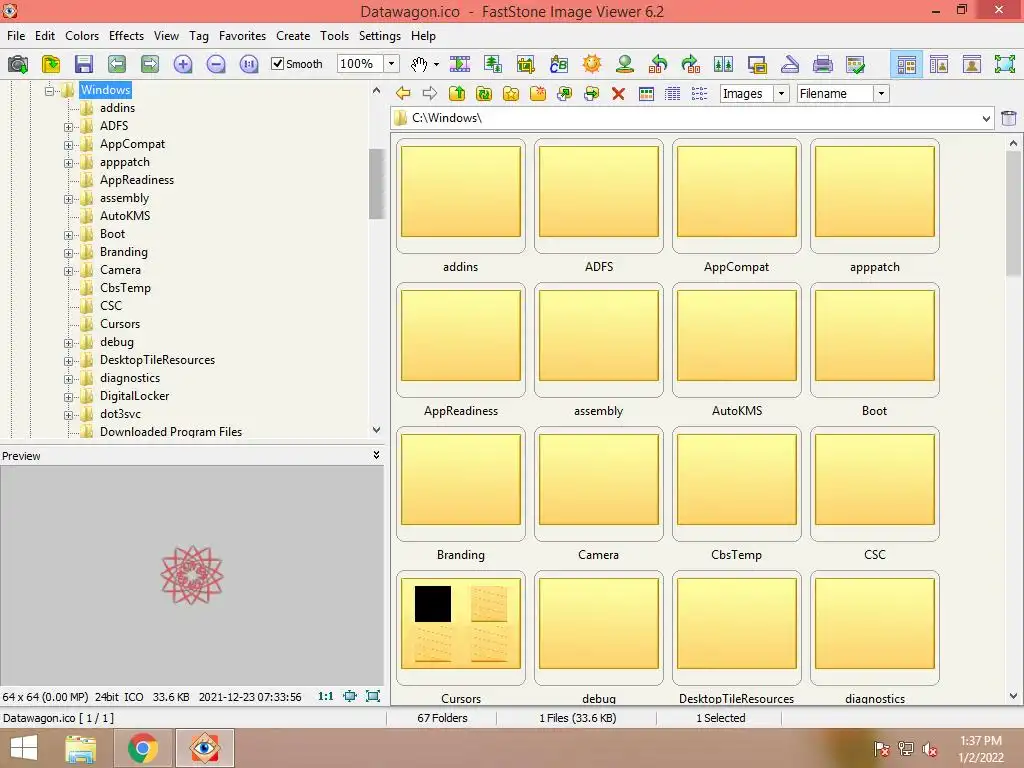Expand the C:\Windows\ path history dropdown

[x=986, y=118]
